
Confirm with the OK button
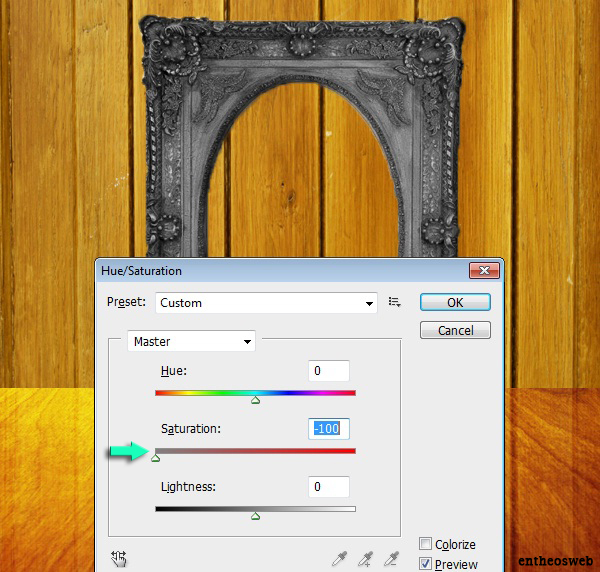[455, 302]
